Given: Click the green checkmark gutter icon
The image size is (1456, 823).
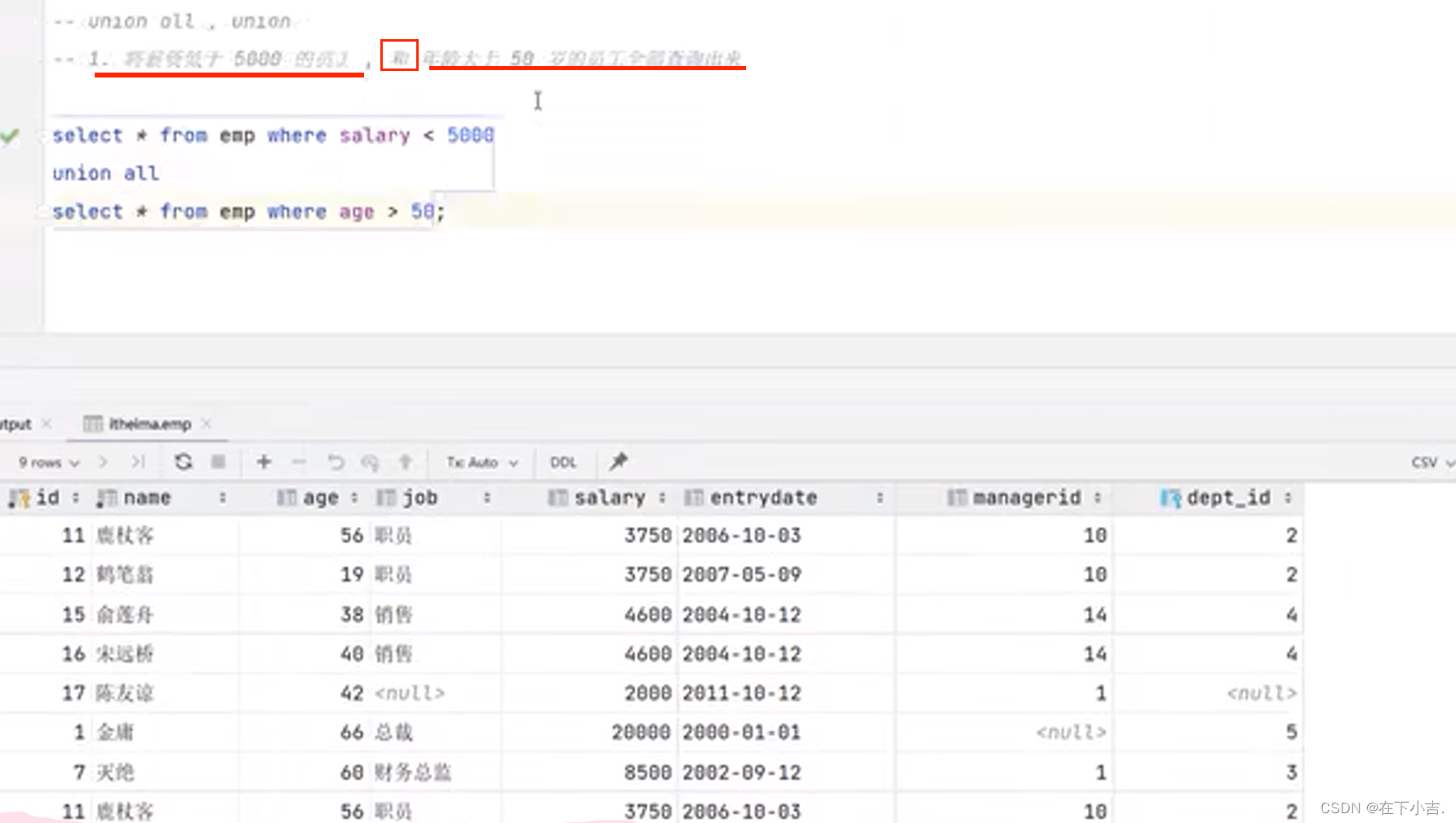Looking at the screenshot, I should (10, 135).
